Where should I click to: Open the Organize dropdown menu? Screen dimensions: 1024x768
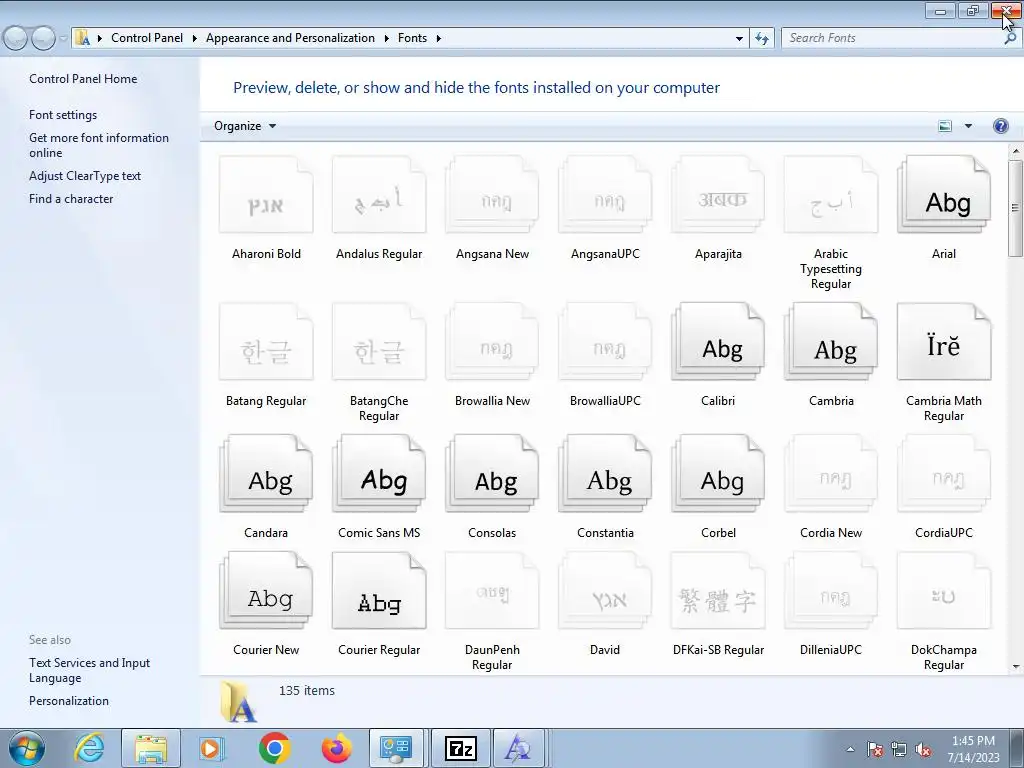tap(245, 126)
